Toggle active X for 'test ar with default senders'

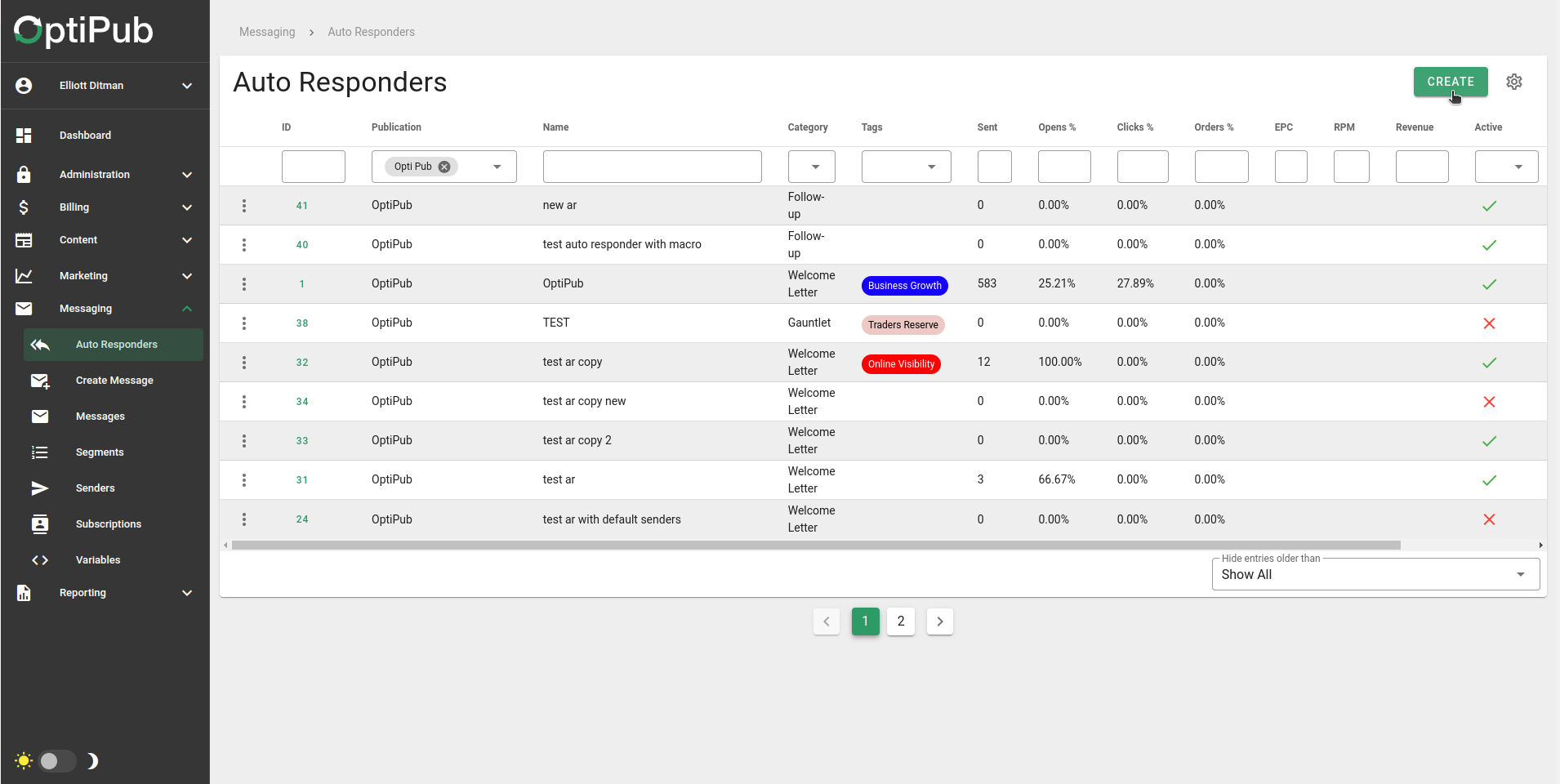point(1489,519)
